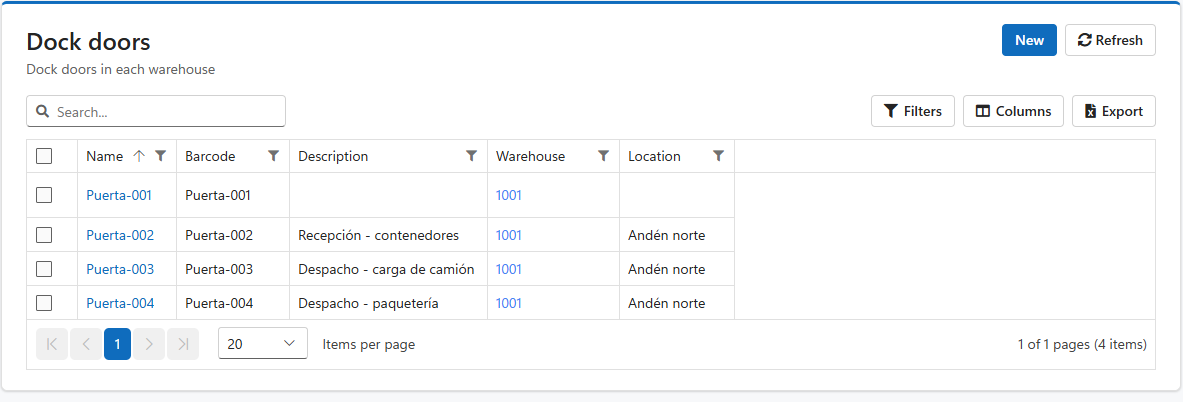Click the Export button
The width and height of the screenshot is (1183, 402).
[x=1114, y=111]
